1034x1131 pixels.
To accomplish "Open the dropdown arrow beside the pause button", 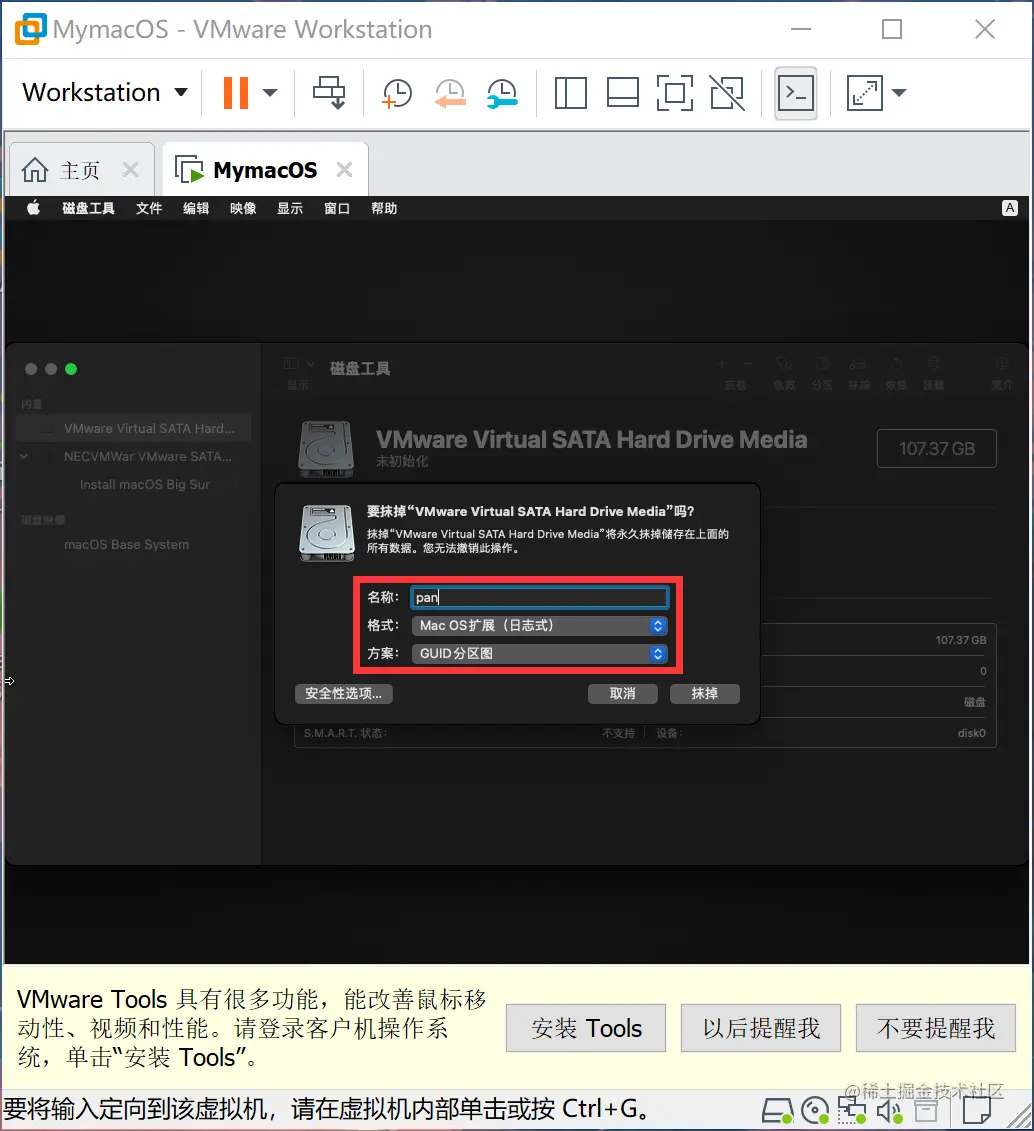I will [x=270, y=92].
